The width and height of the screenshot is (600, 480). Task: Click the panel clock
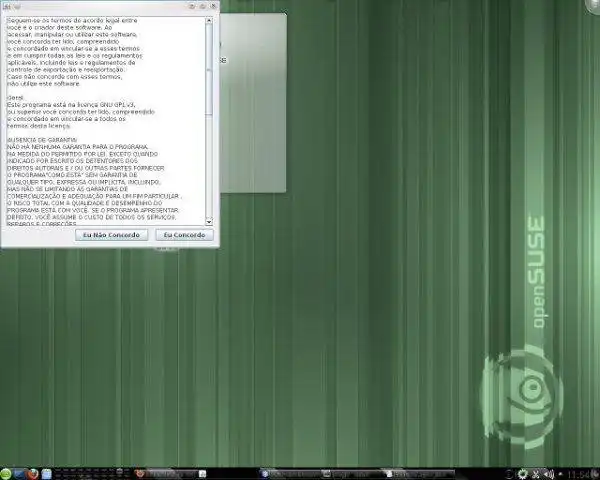pyautogui.click(x=578, y=475)
